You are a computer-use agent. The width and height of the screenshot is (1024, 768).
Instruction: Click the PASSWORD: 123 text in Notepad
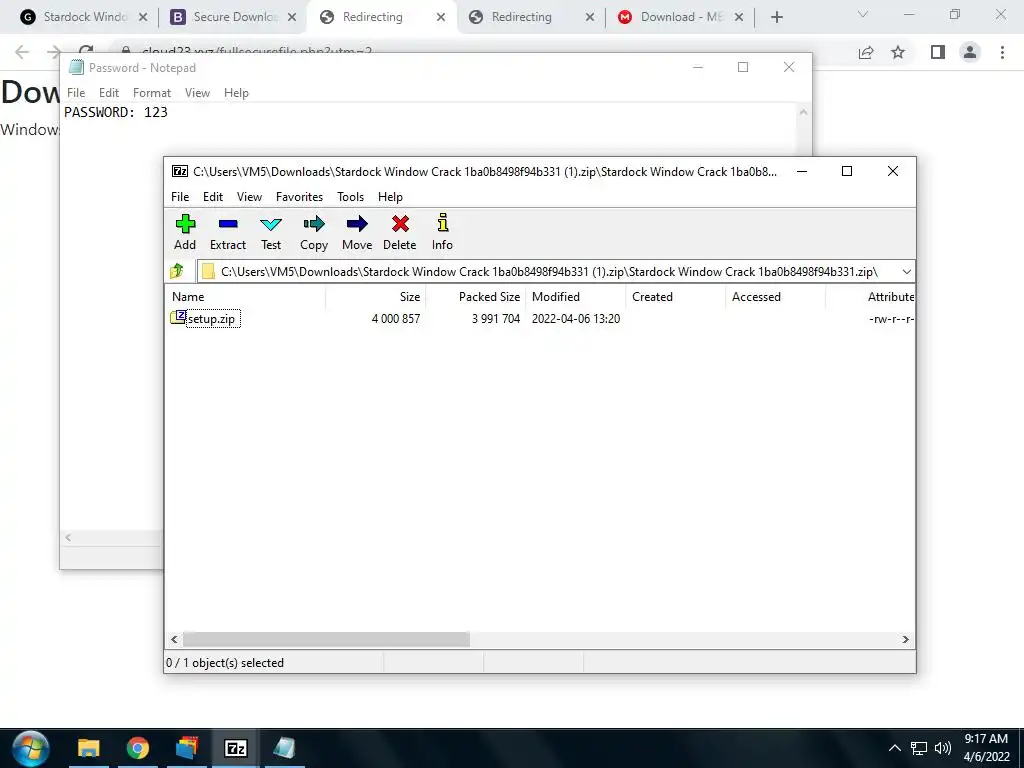click(116, 112)
